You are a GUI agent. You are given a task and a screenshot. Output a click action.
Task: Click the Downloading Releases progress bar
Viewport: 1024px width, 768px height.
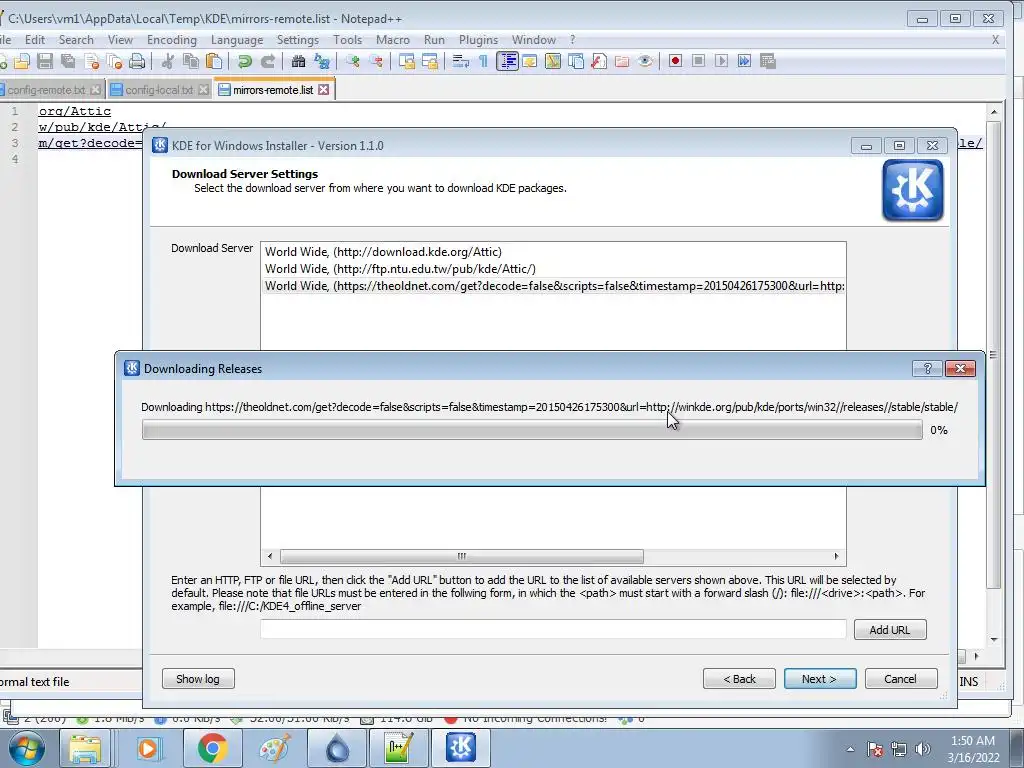[532, 430]
